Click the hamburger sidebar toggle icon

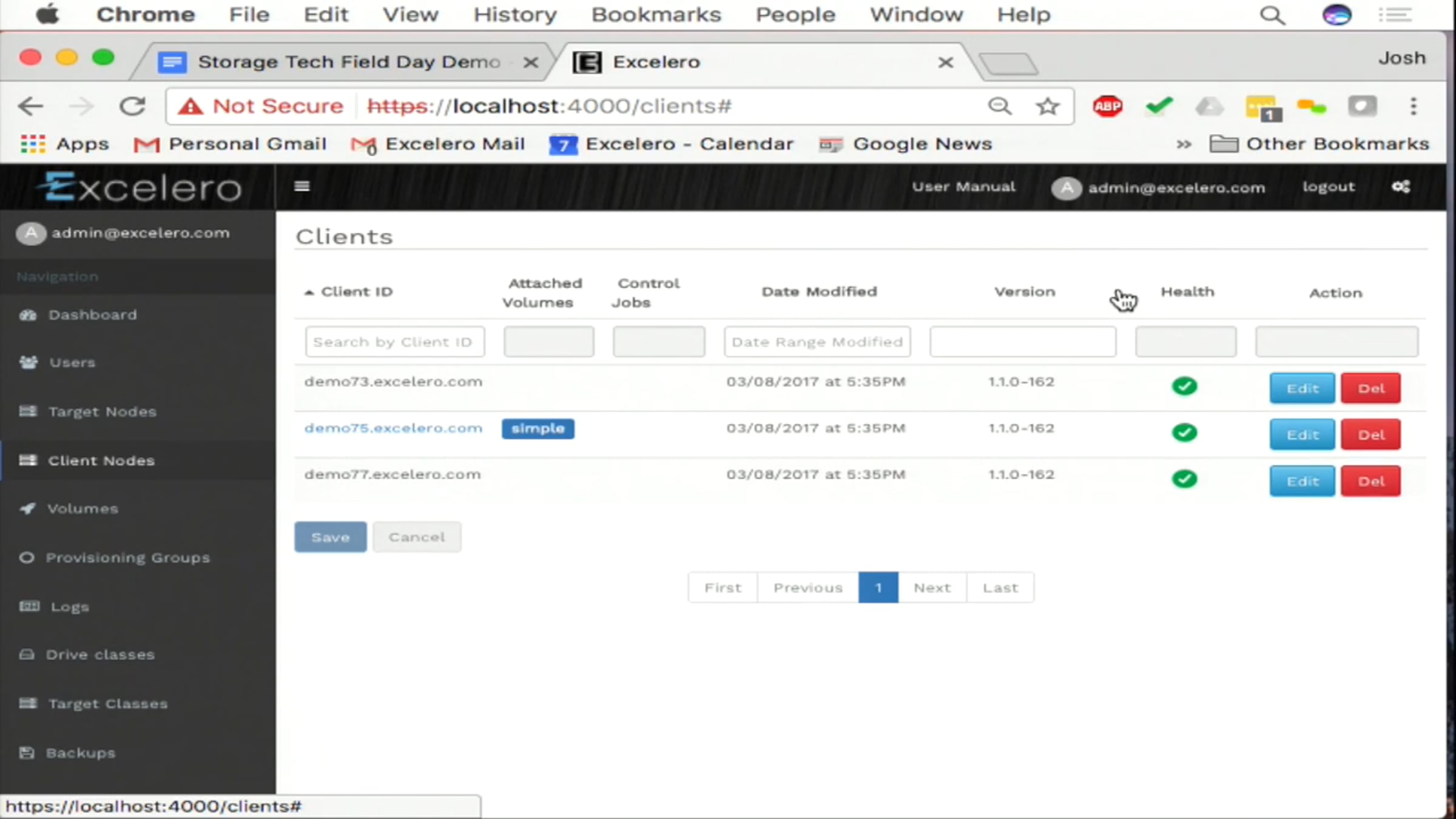tap(302, 186)
